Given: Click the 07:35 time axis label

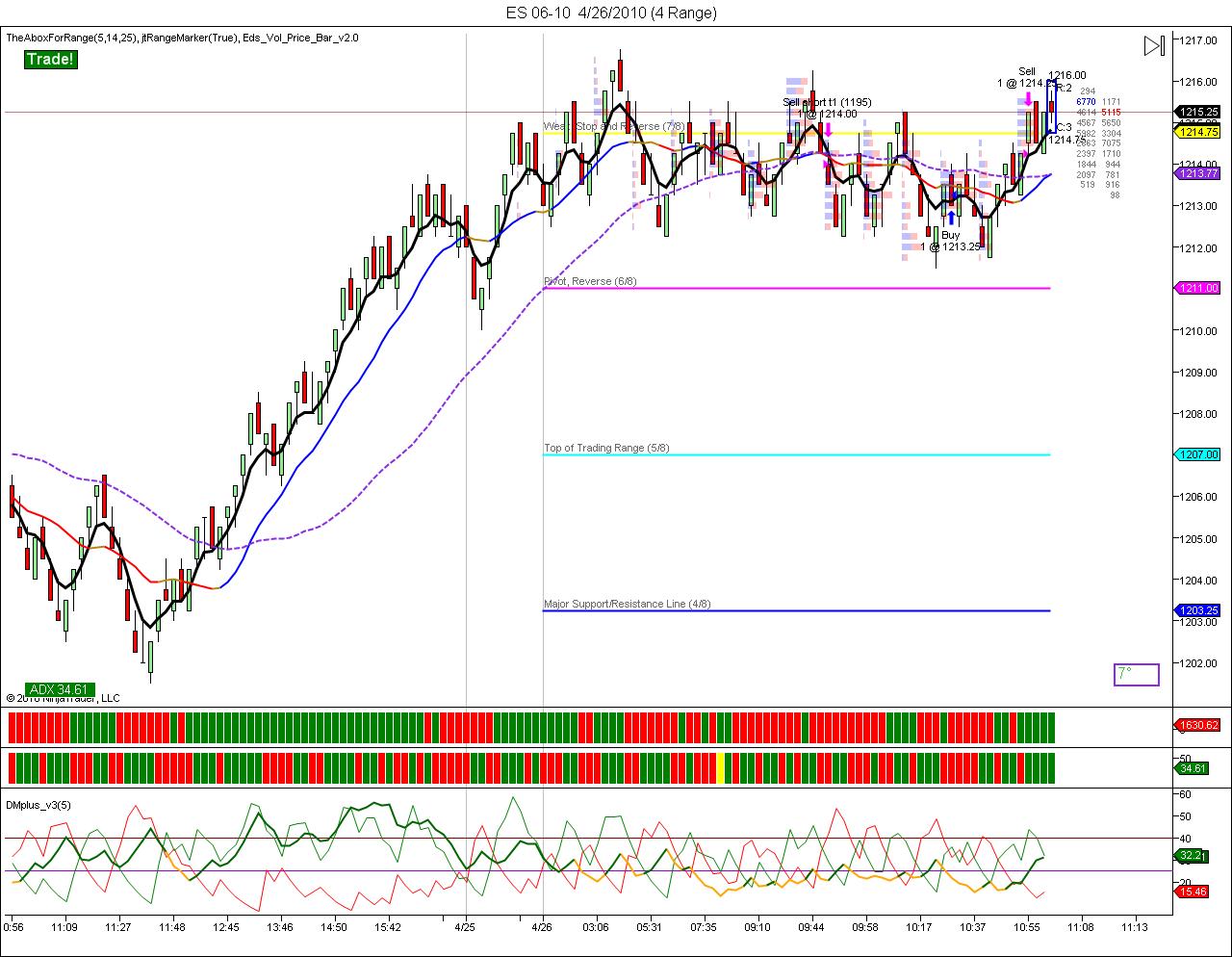Looking at the screenshot, I should click(x=704, y=928).
